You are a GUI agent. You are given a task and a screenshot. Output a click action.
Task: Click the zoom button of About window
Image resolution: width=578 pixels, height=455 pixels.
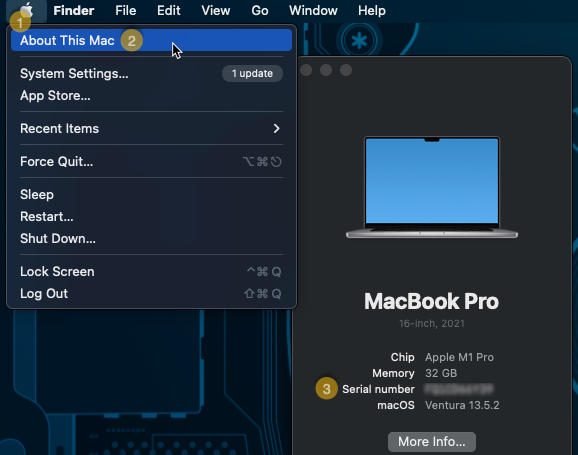(x=346, y=70)
